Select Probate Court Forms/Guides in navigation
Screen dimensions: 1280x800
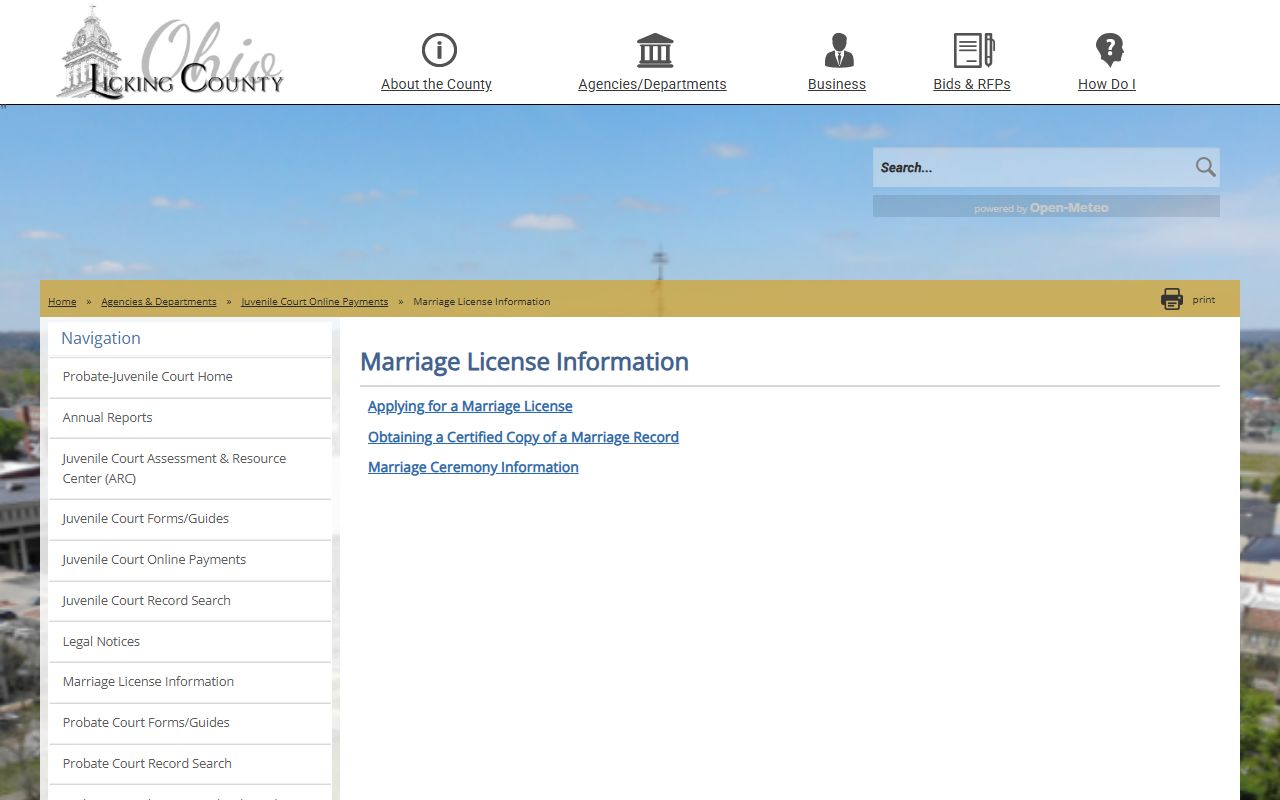tap(190, 723)
